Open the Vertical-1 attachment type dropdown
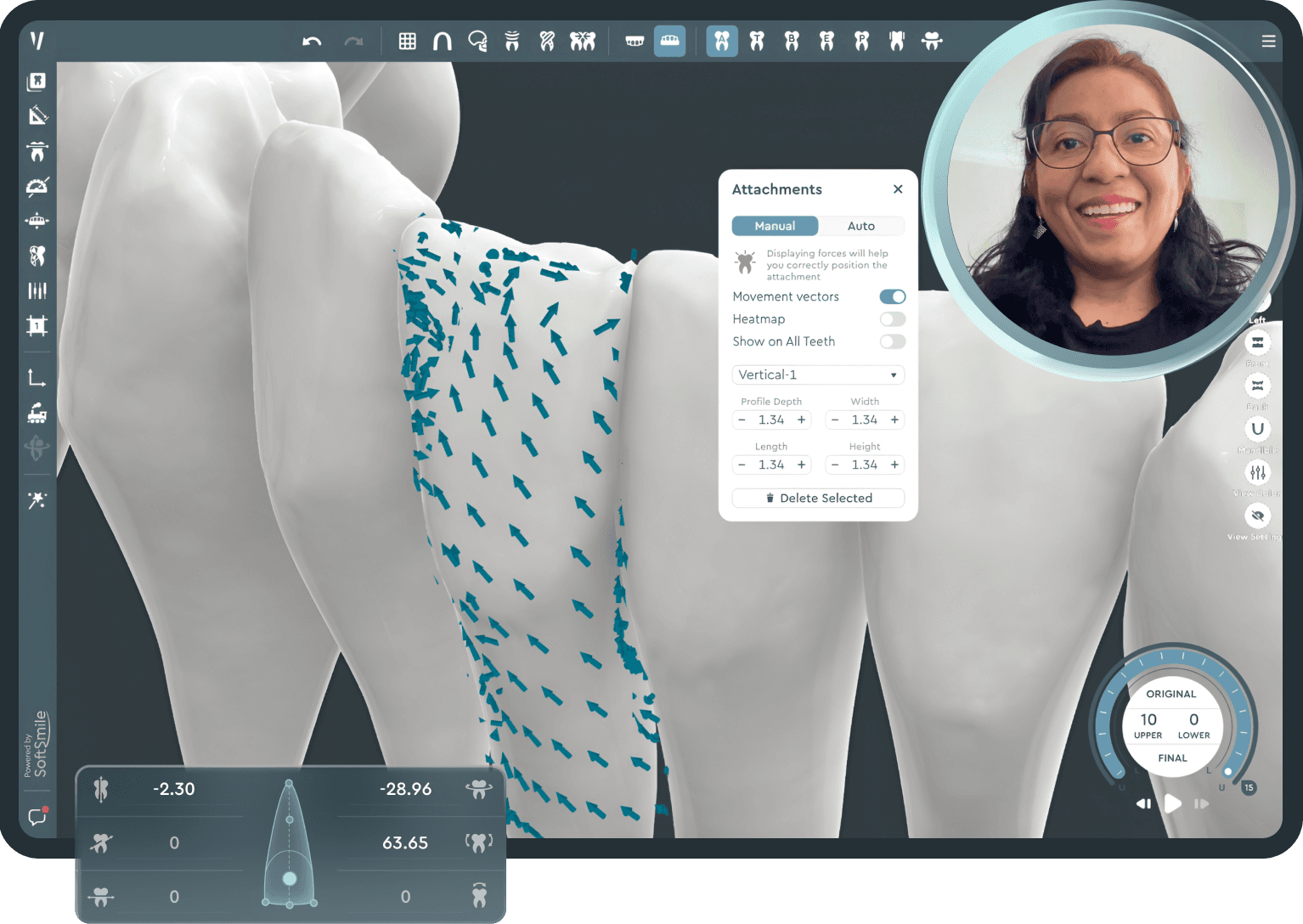Screen dimensions: 1303x924 (x=817, y=375)
